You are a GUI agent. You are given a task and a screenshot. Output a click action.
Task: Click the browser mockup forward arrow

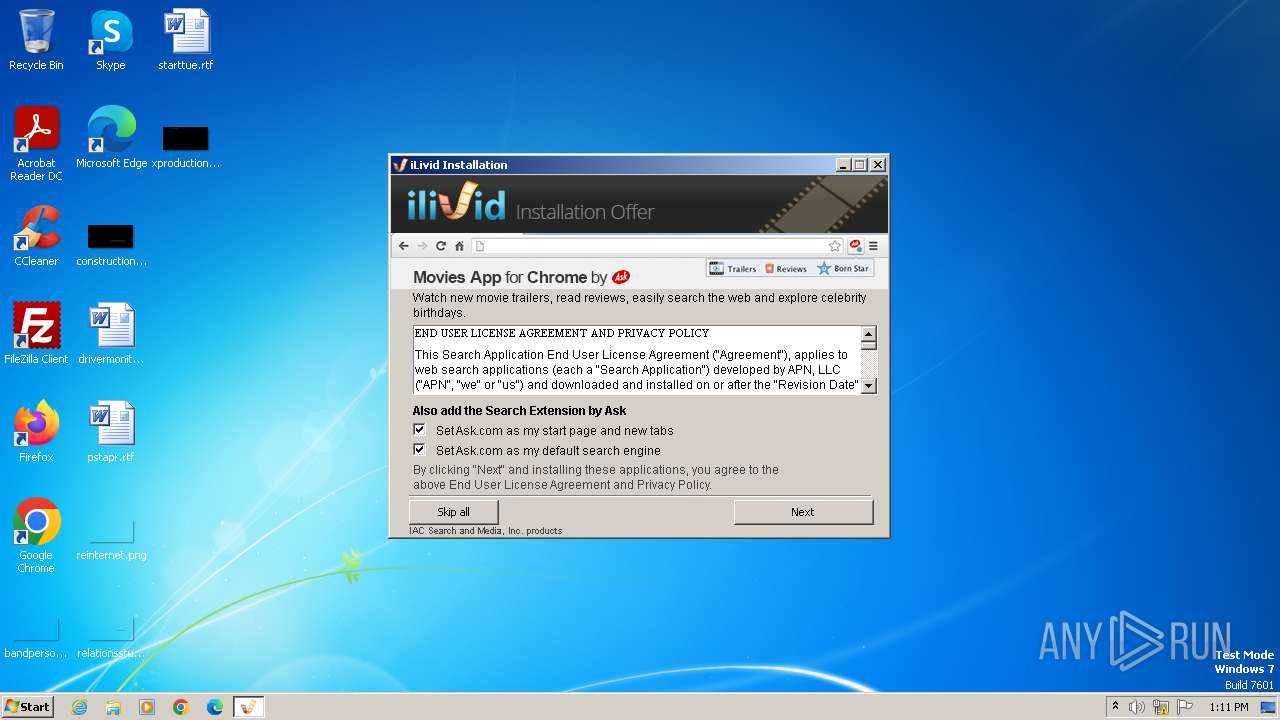[422, 246]
